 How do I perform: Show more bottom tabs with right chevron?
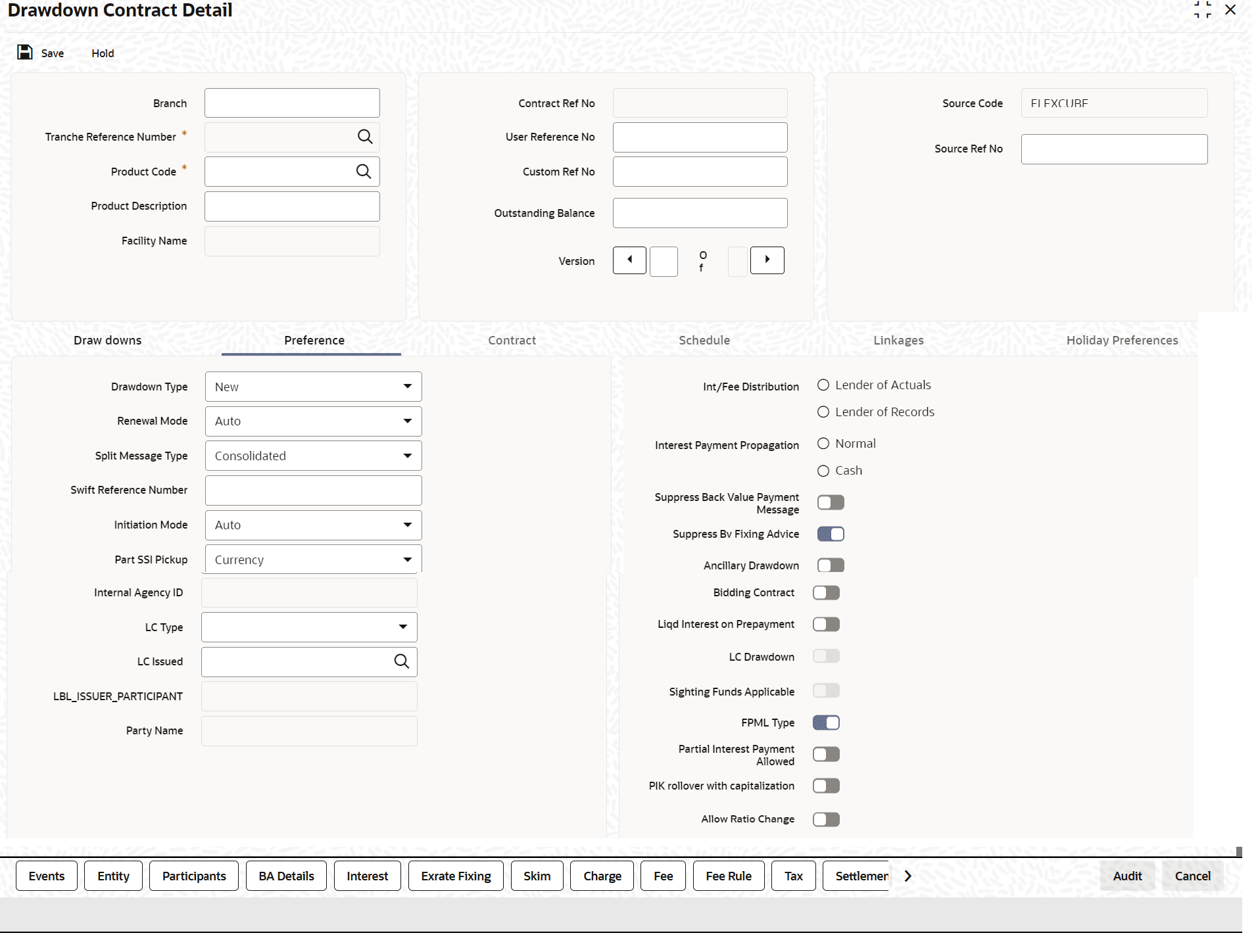point(908,876)
